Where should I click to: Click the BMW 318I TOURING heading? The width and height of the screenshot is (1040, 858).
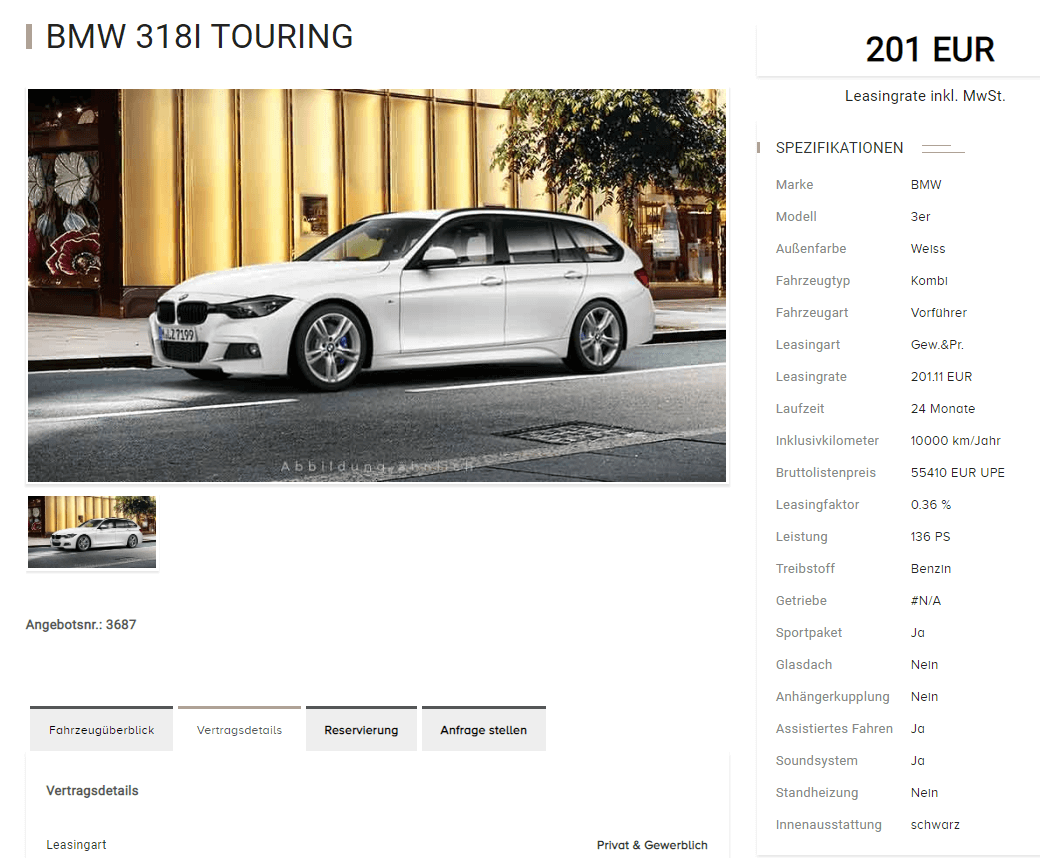point(199,36)
